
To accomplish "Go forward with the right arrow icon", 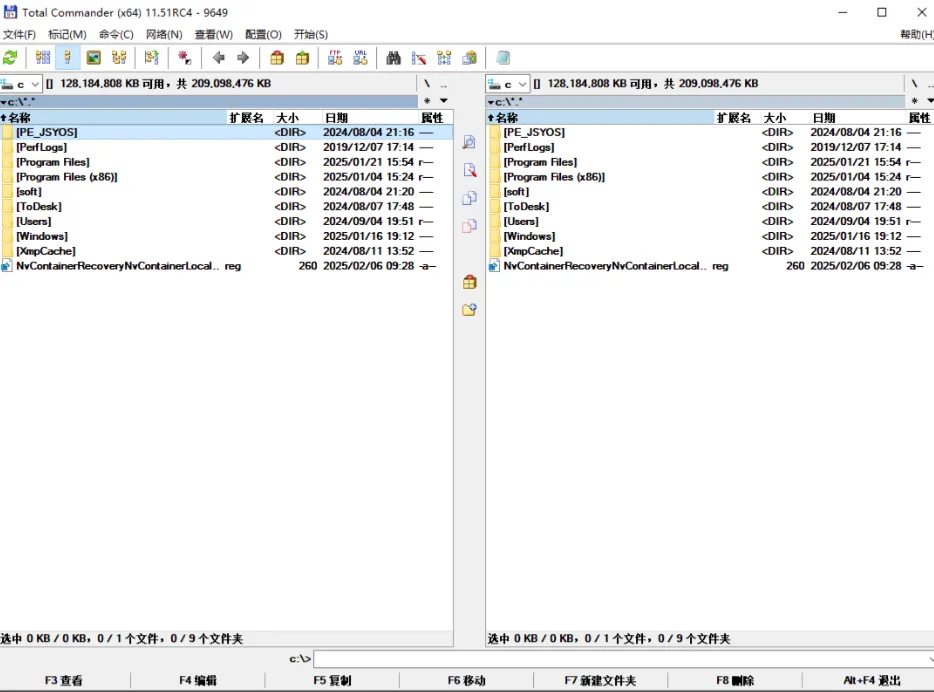I will click(x=243, y=58).
